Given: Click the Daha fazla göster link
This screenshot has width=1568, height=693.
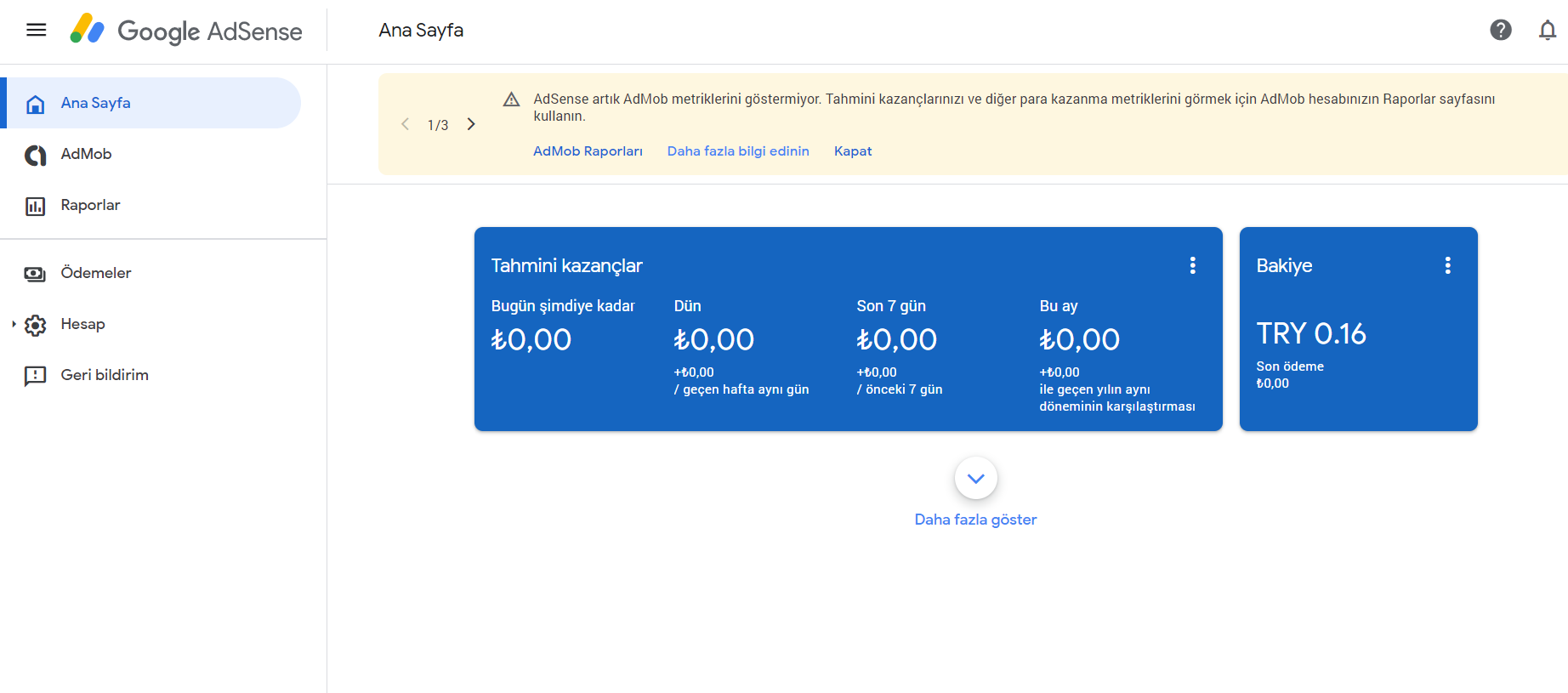Looking at the screenshot, I should coord(975,520).
